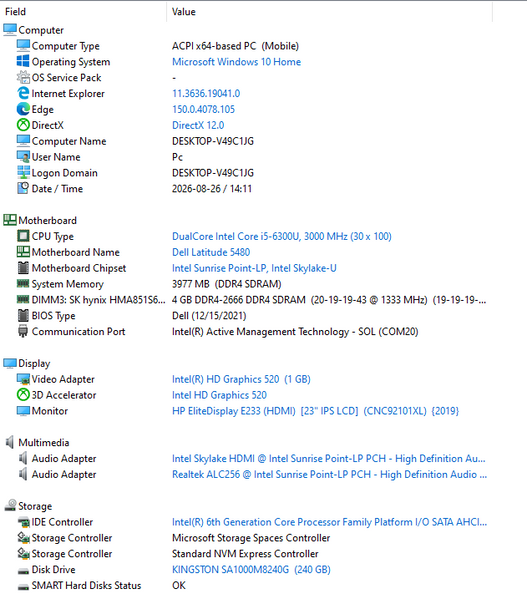Select the 4 GB DDR4-2666 DDR4 SDRAM value
The image size is (527, 600).
tap(329, 300)
